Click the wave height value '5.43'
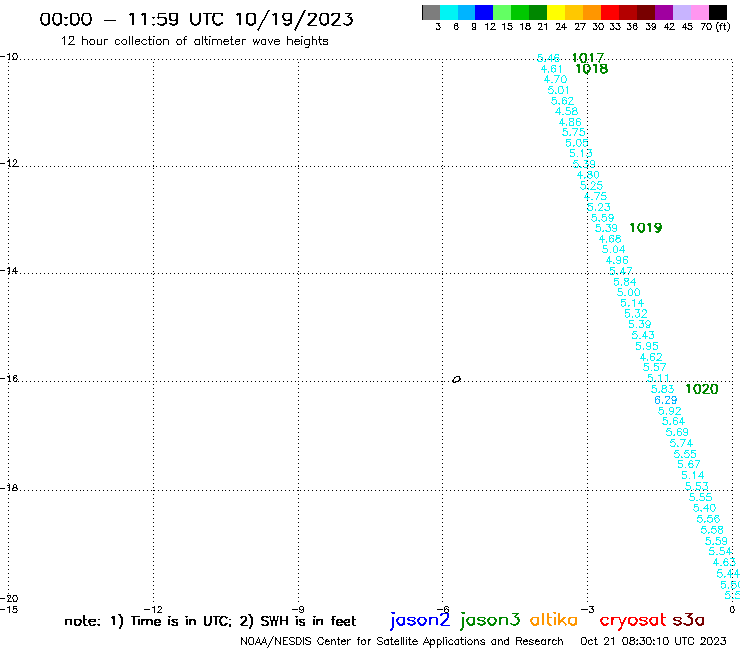This screenshot has height=650, width=740. pos(643,335)
